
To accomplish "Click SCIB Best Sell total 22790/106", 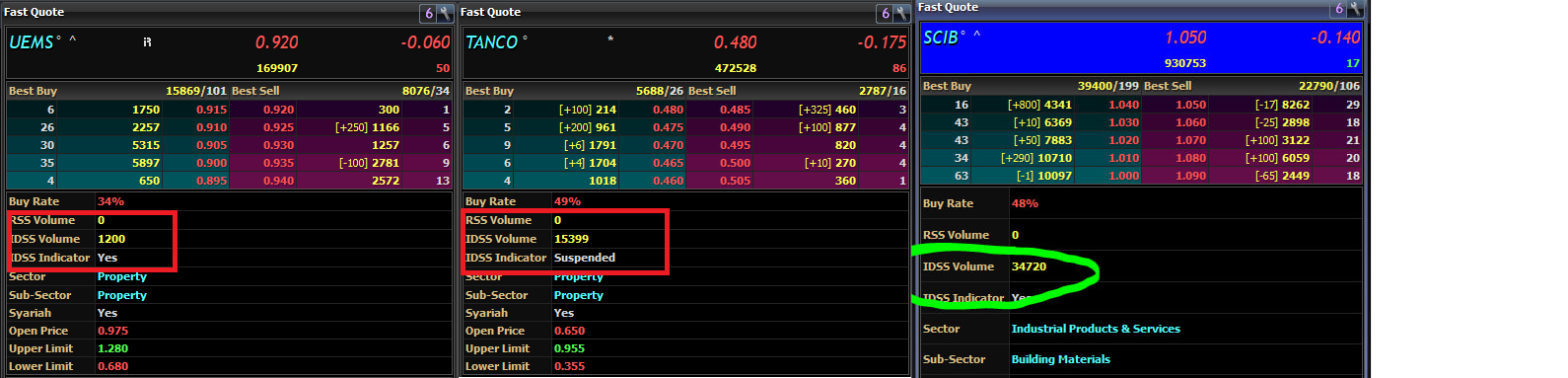I will tap(1329, 86).
